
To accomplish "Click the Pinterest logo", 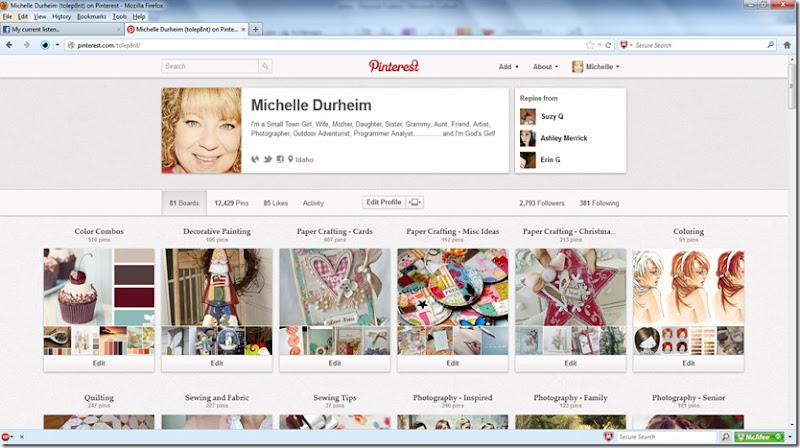I will coord(393,66).
